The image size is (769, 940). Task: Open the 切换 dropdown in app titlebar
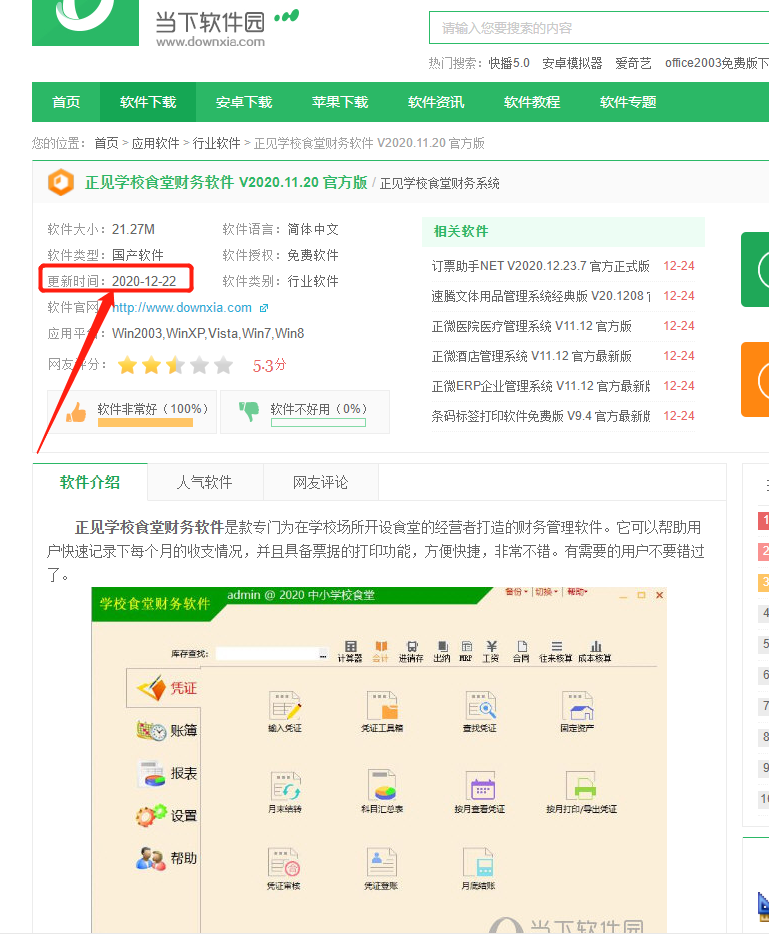pyautogui.click(x=546, y=592)
